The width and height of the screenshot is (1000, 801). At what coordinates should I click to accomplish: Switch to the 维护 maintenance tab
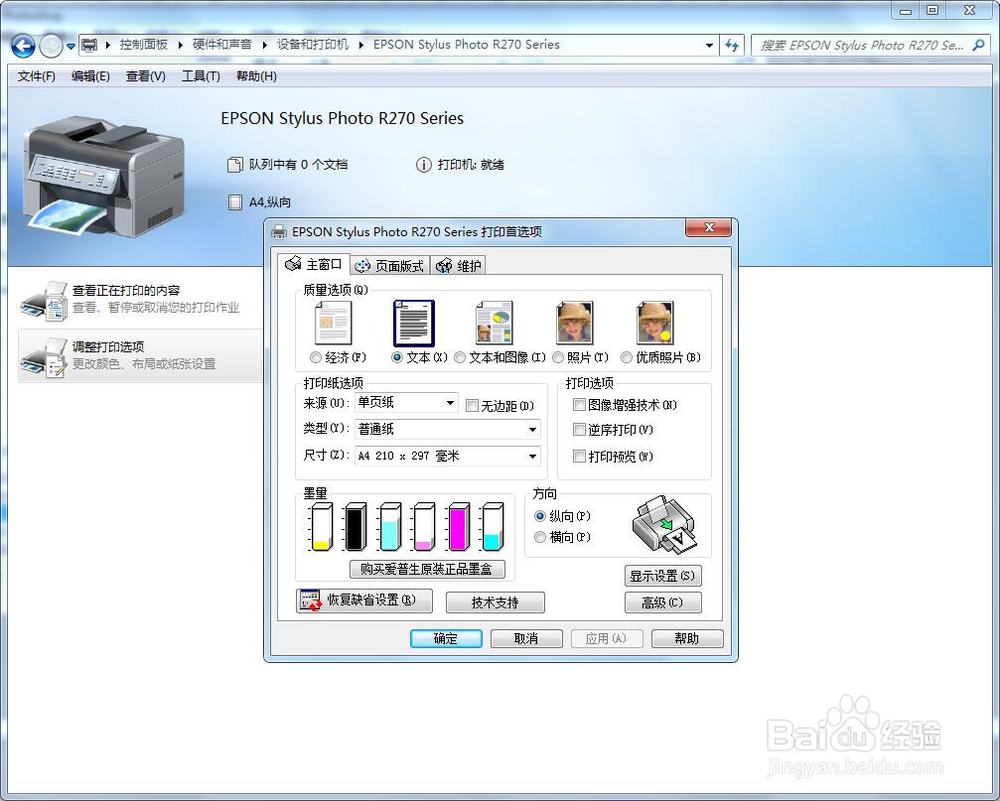(x=458, y=264)
